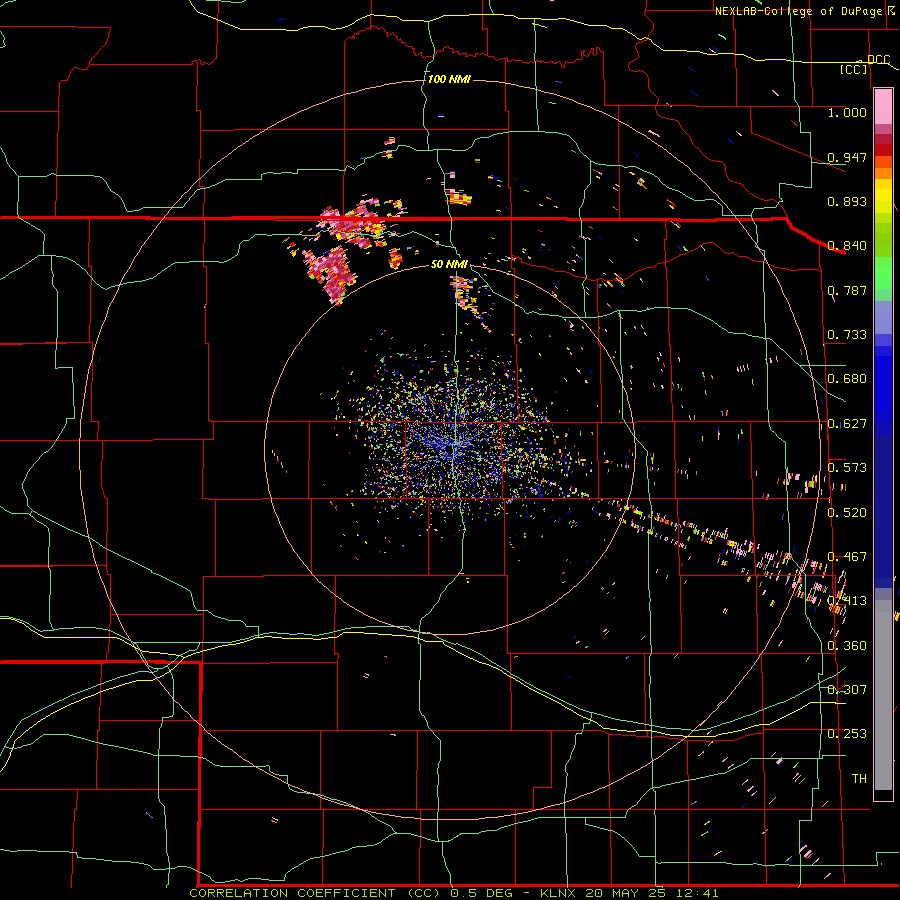
Task: Select the 0.467 value on color scale
Action: tap(847, 557)
